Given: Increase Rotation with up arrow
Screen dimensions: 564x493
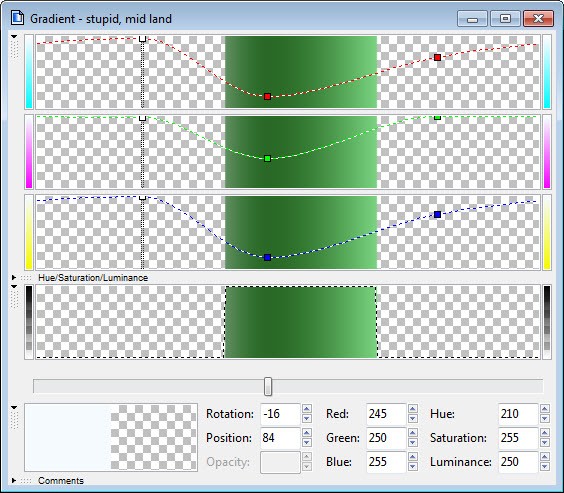Looking at the screenshot, I should [306, 409].
